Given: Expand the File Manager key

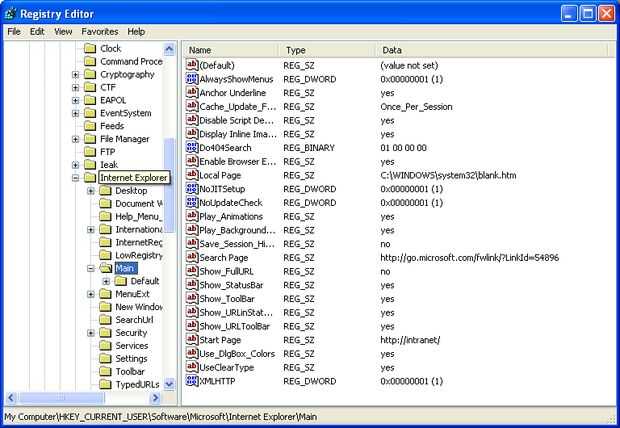Looking at the screenshot, I should point(76,139).
